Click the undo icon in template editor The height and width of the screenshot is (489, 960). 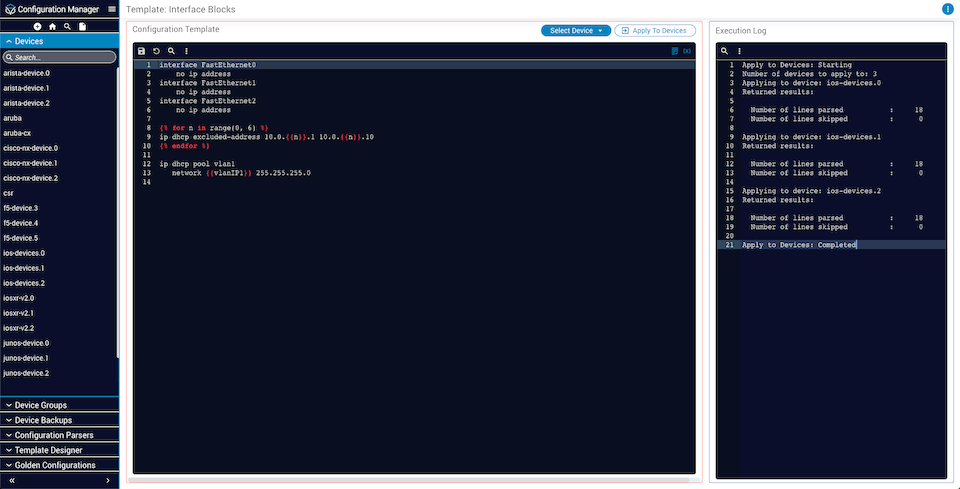pos(157,50)
